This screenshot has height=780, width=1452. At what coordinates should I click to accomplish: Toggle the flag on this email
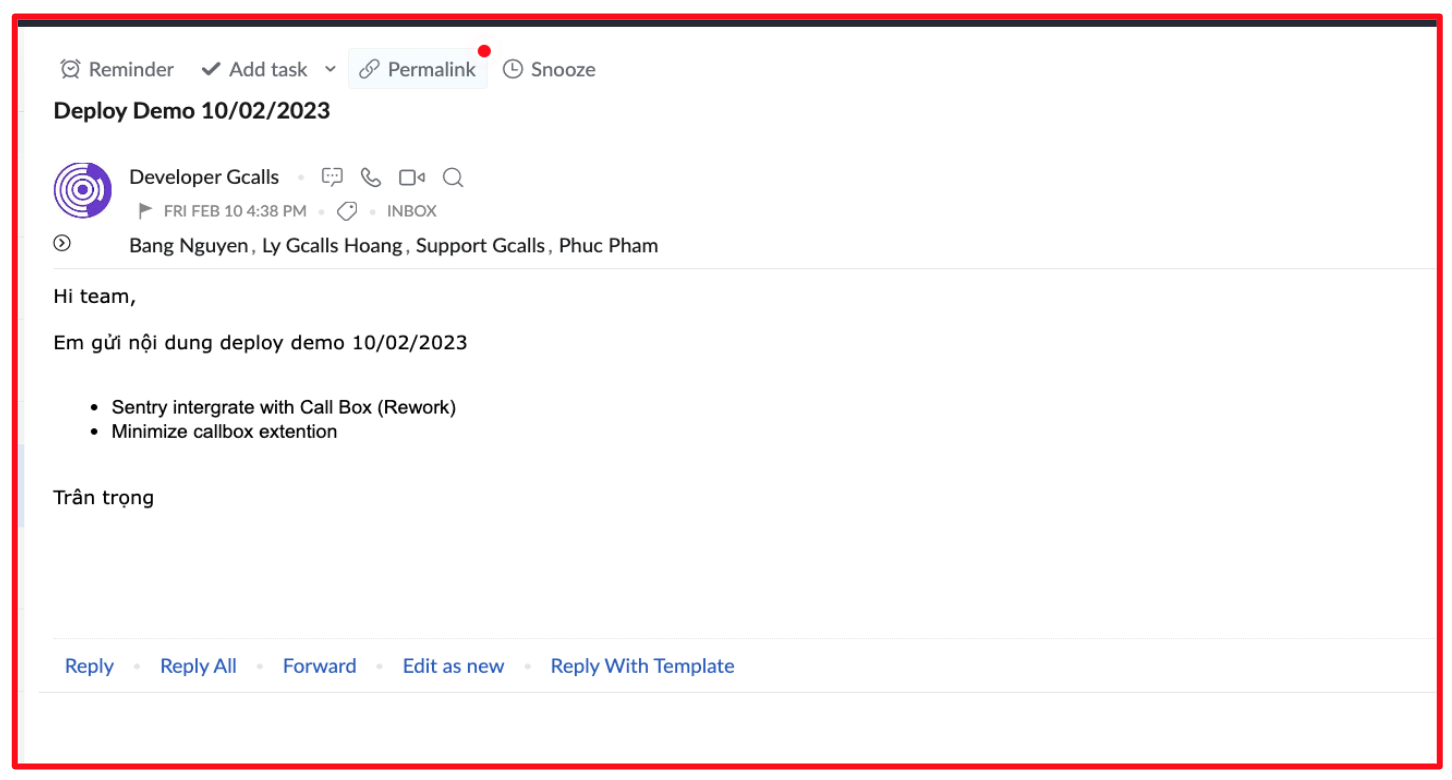click(x=145, y=211)
